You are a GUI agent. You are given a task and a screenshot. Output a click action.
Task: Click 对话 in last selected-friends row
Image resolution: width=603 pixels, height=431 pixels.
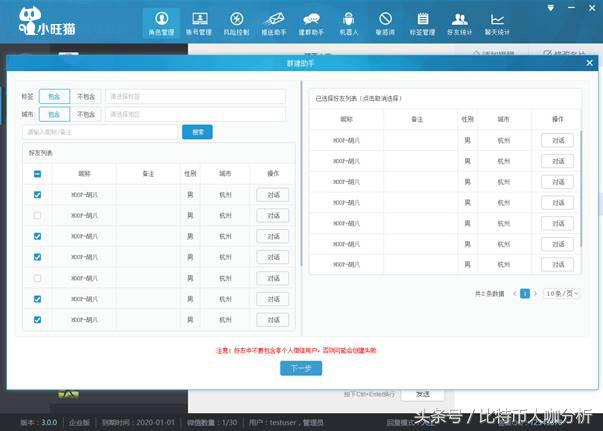point(558,265)
